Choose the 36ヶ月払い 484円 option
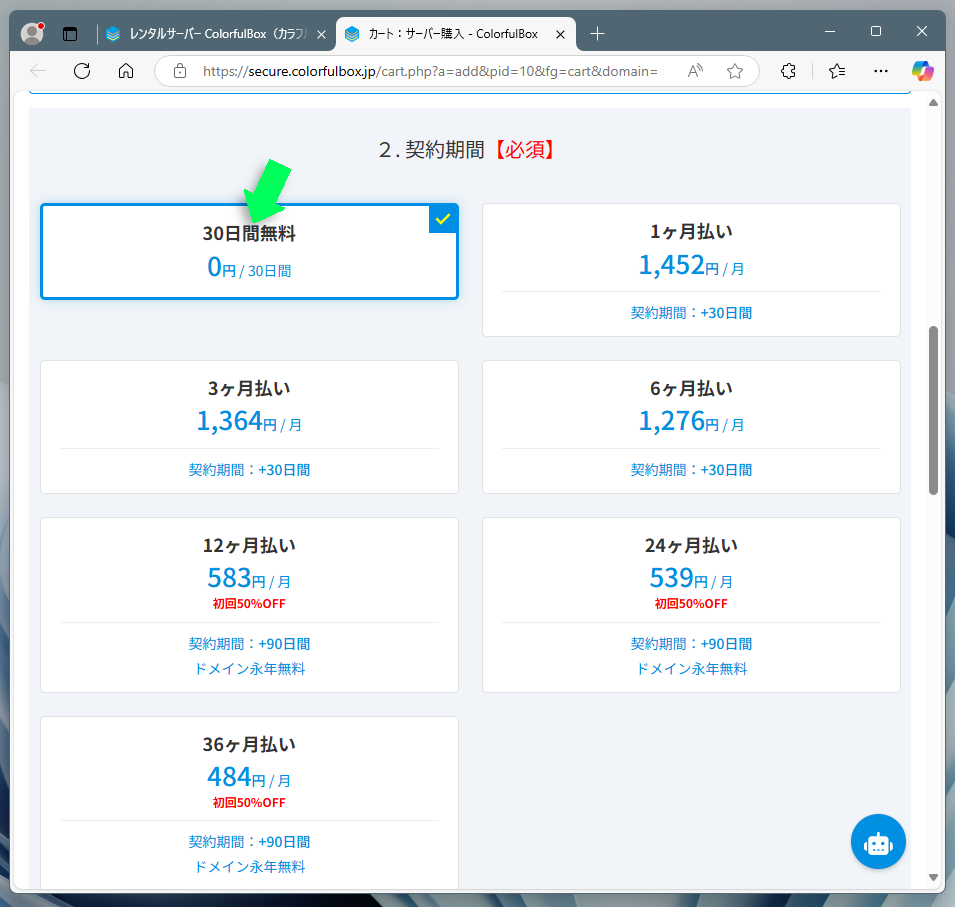 (x=249, y=803)
